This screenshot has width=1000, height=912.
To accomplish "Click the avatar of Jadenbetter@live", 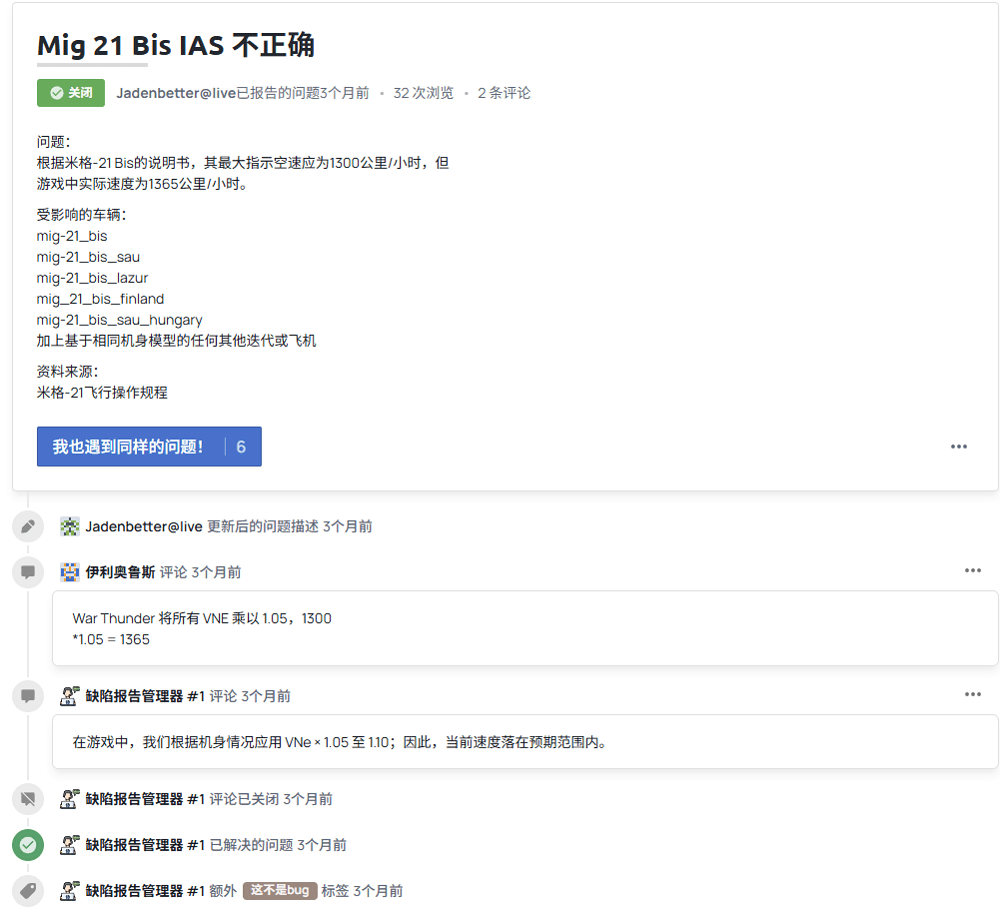I will click(69, 525).
